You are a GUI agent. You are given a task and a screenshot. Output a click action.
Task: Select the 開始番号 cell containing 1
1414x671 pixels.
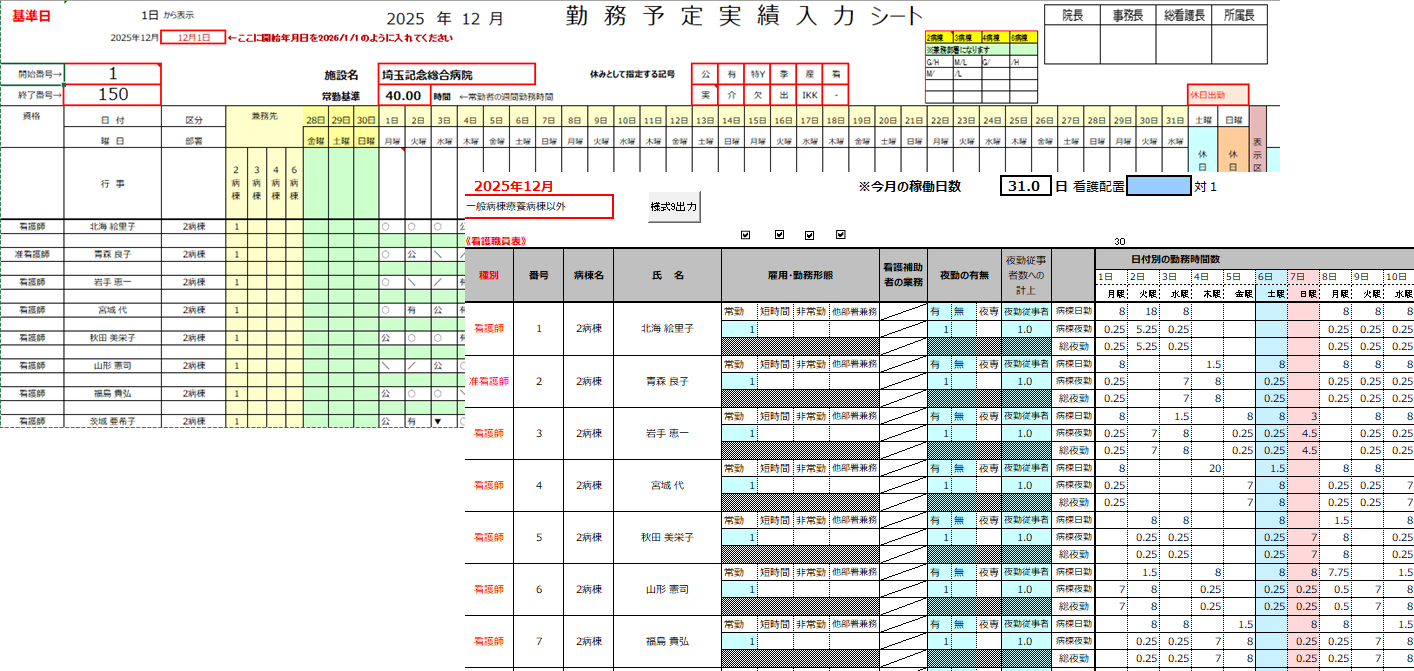113,73
